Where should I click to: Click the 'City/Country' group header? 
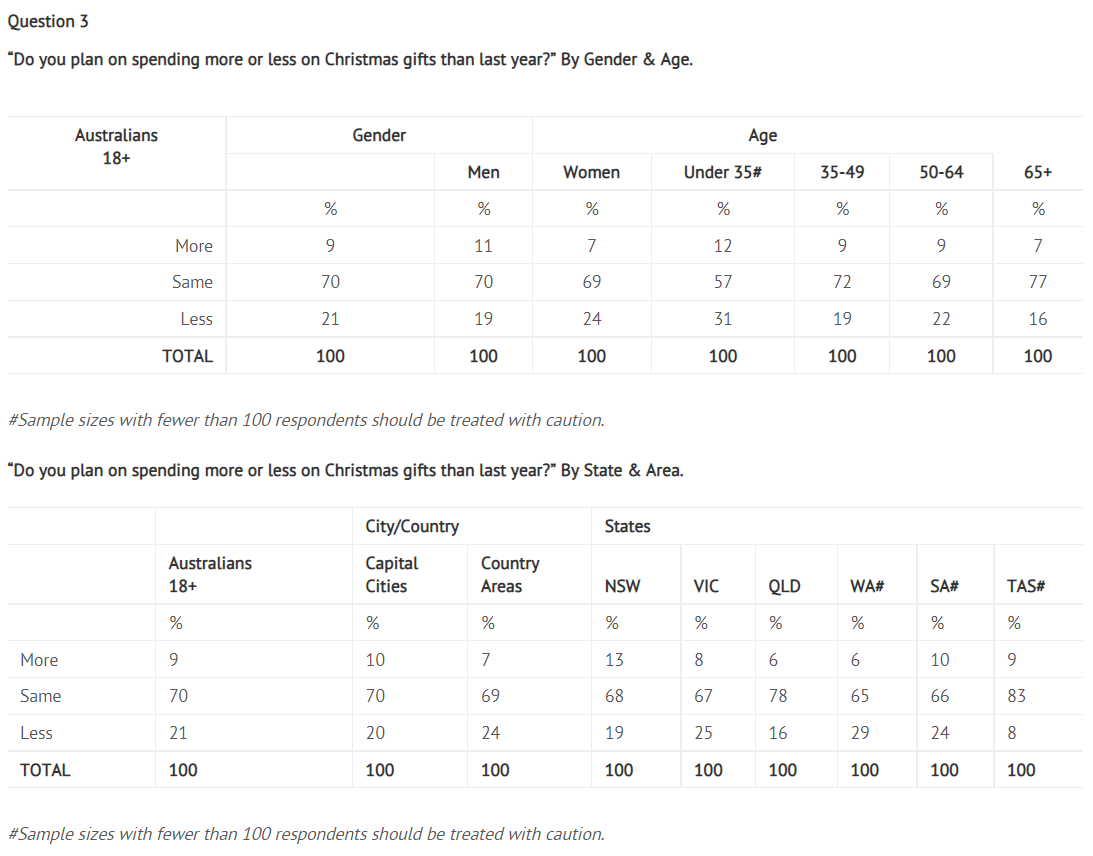pos(412,526)
